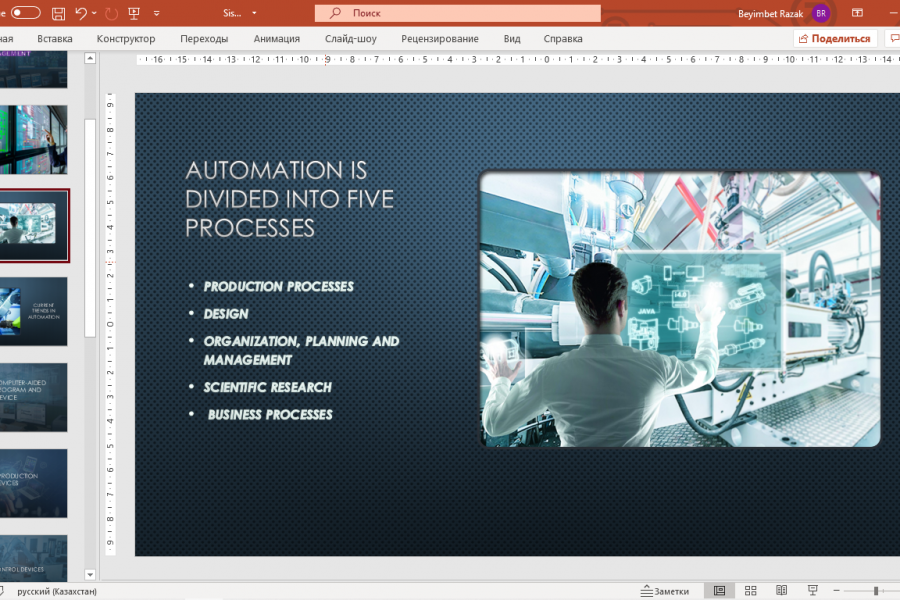Start slideshow from Quick Access Toolbar
900x600 pixels.
click(135, 13)
